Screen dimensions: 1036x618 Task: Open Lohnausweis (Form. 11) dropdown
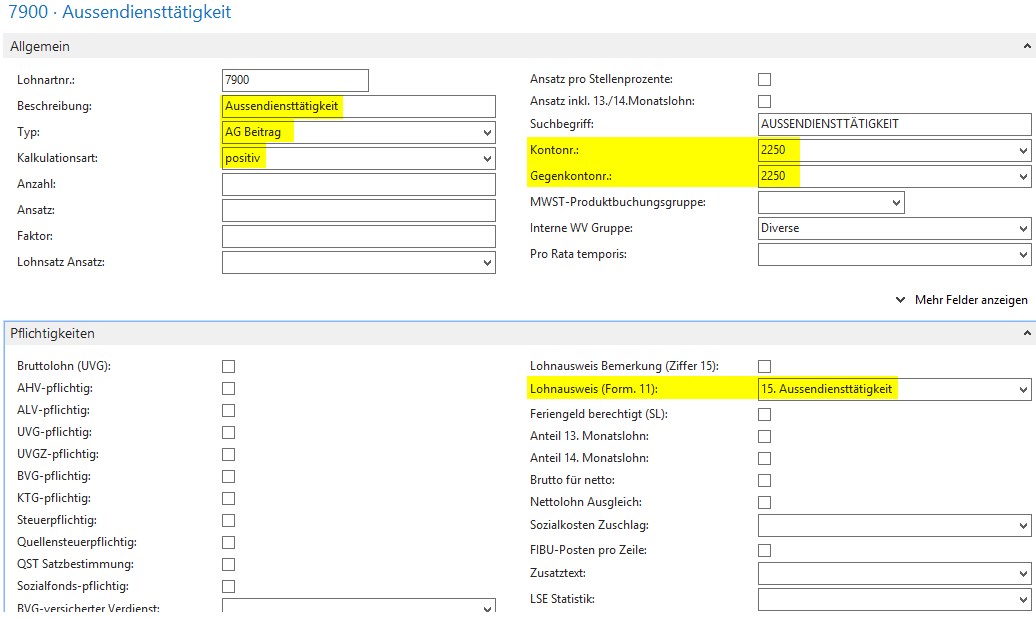pyautogui.click(x=1022, y=389)
